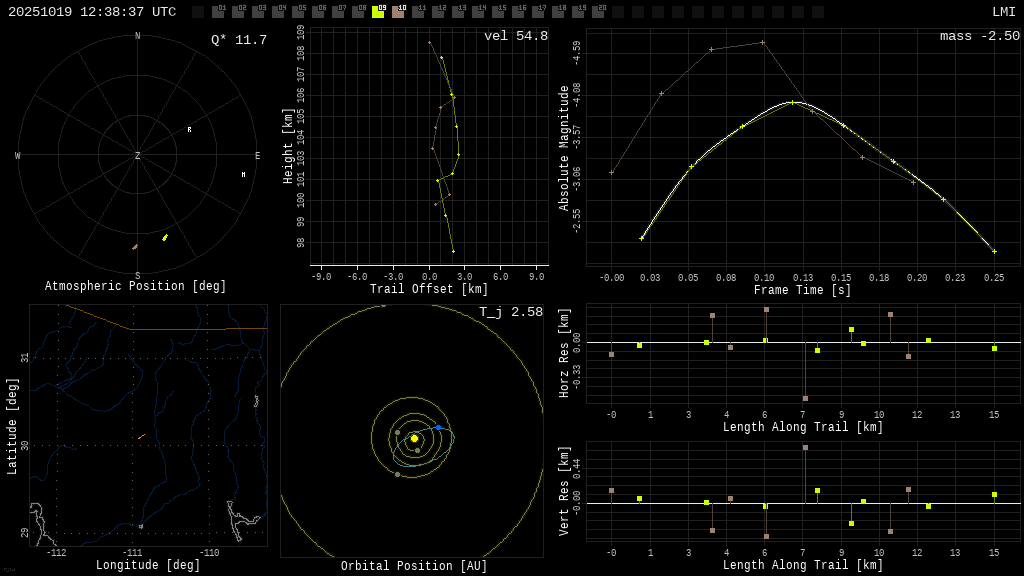Click the UTC timestamp at top left

(92, 12)
